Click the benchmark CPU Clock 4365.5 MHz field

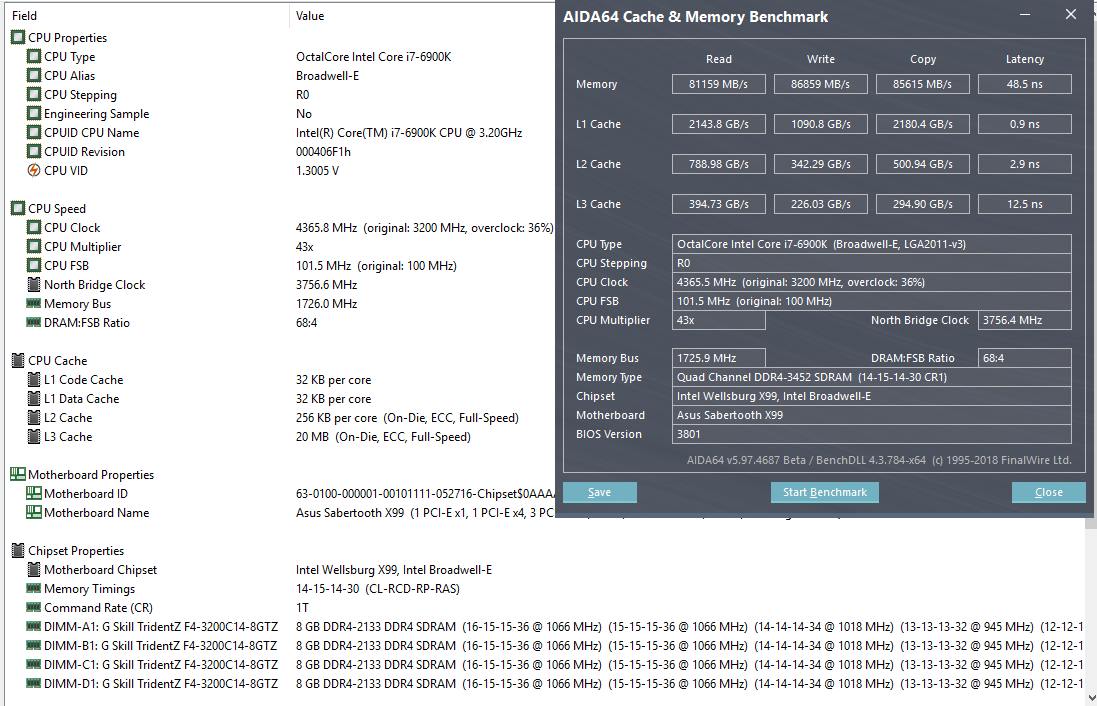click(x=872, y=282)
